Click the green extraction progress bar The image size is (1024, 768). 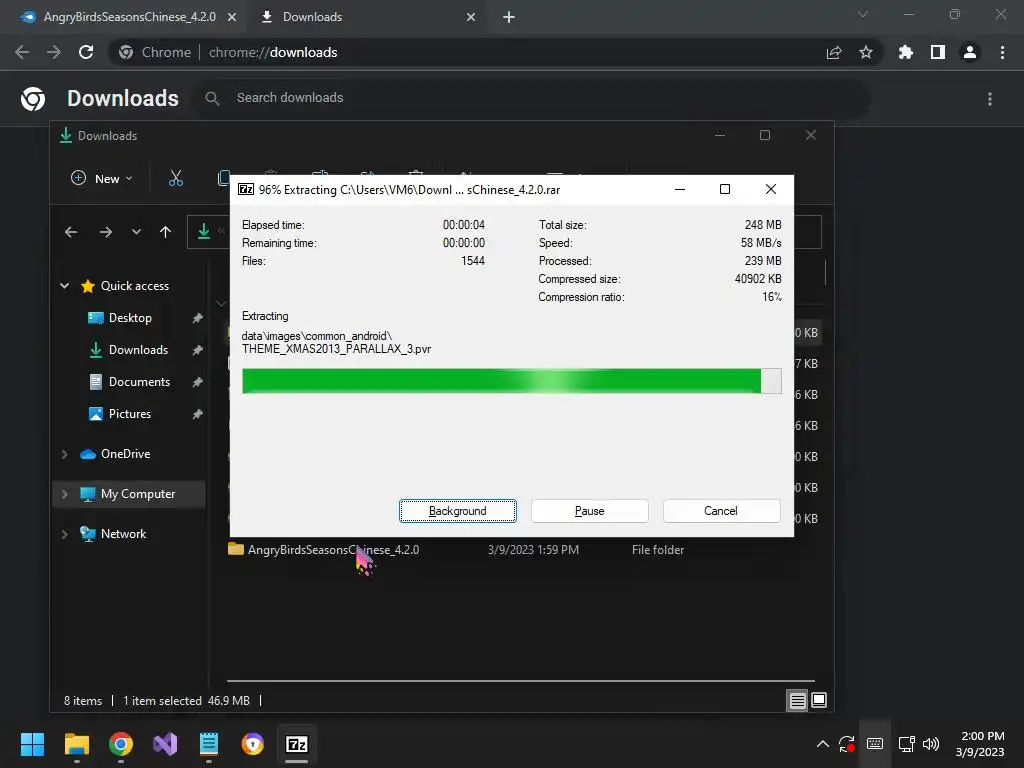[x=511, y=381]
